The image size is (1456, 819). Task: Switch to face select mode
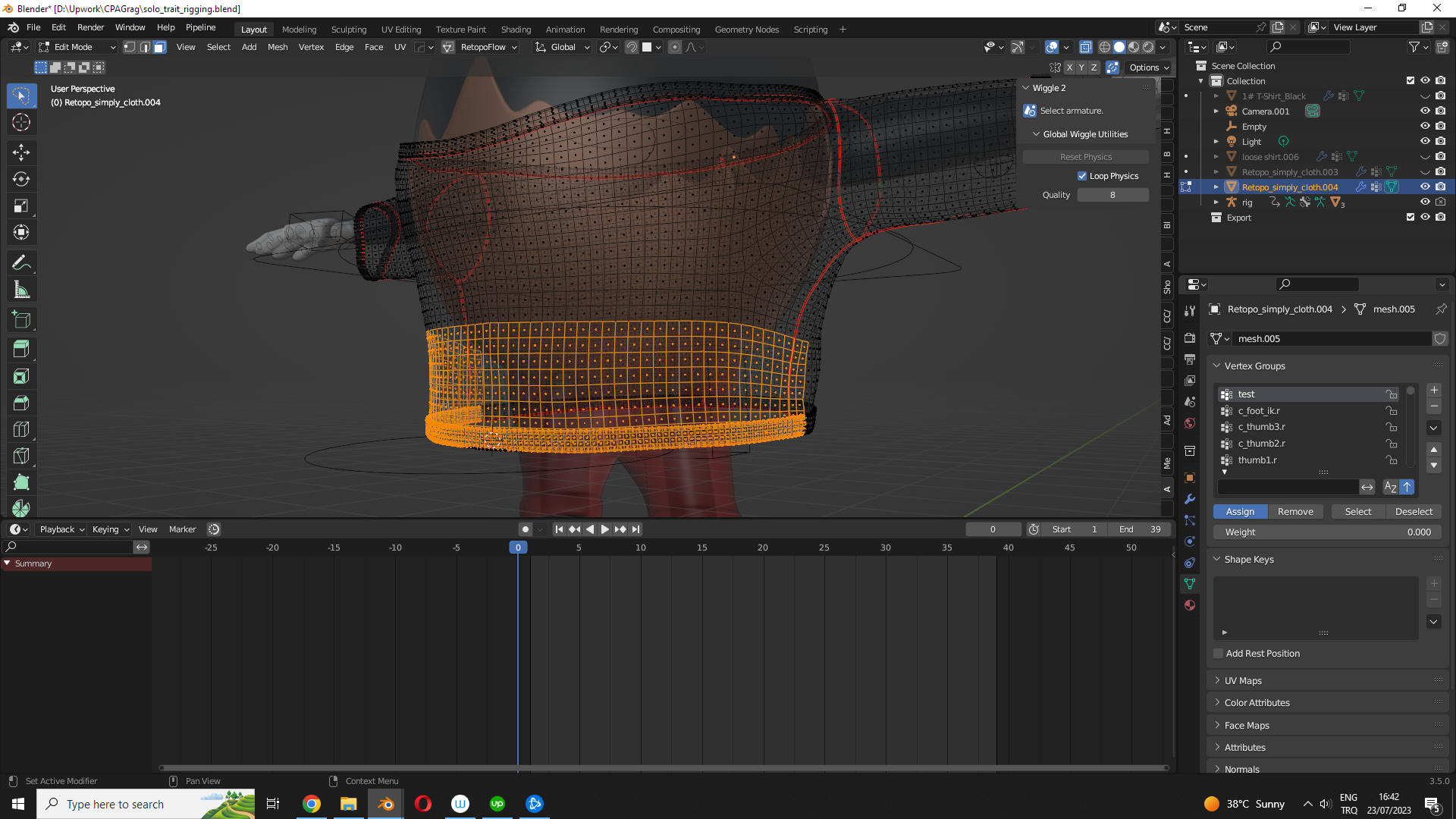pos(159,47)
